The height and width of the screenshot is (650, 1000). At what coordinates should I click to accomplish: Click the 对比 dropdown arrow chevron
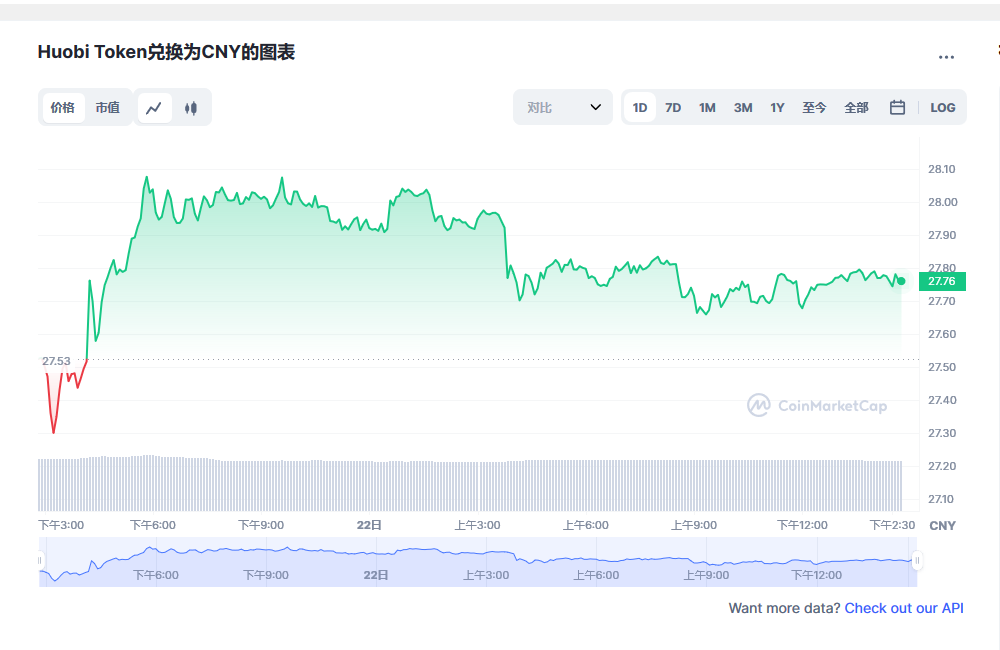[x=598, y=107]
